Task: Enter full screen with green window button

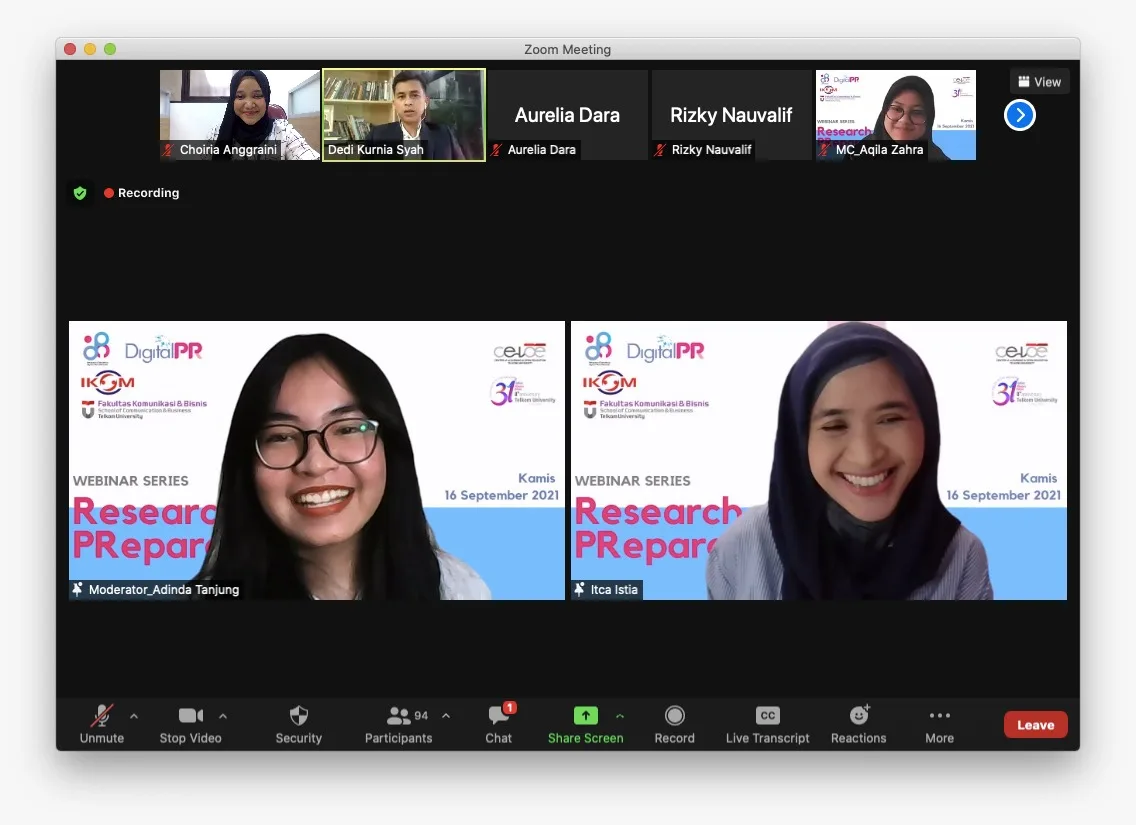Action: [110, 49]
